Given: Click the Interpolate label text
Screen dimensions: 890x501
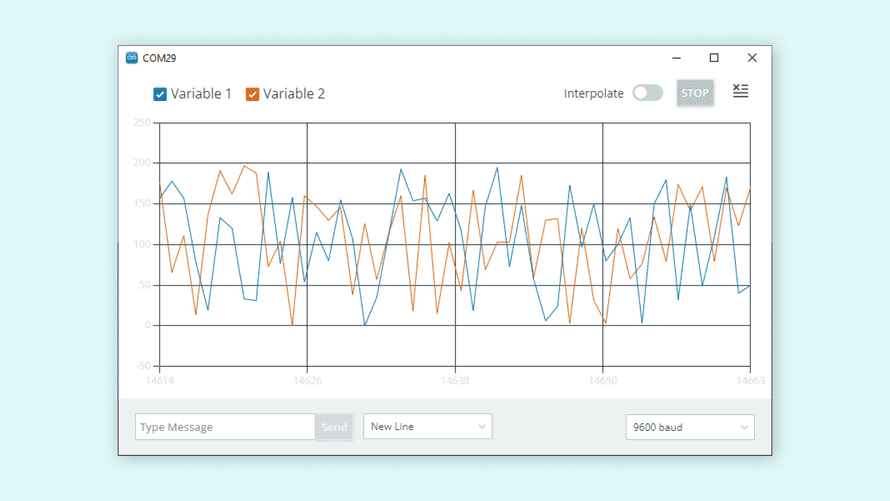Looking at the screenshot, I should coord(593,93).
